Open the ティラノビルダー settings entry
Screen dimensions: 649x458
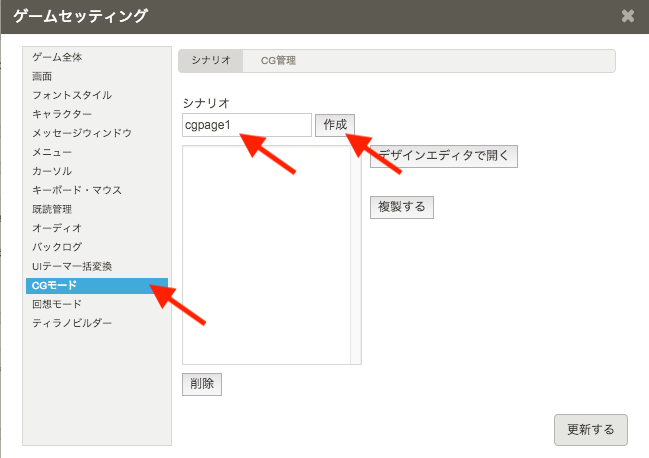72,323
